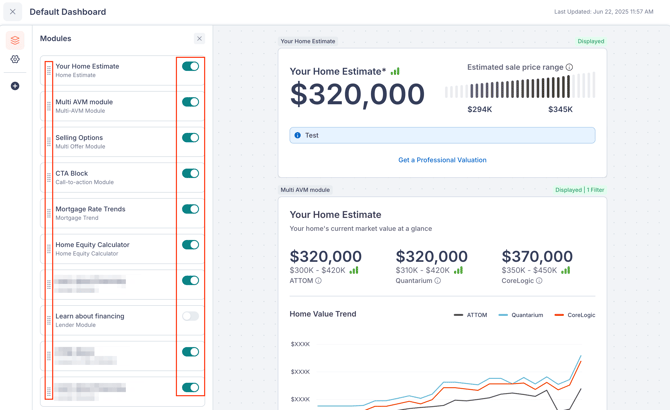The image size is (670, 410).
Task: Enable the Learn about financing toggle
Action: coord(190,316)
